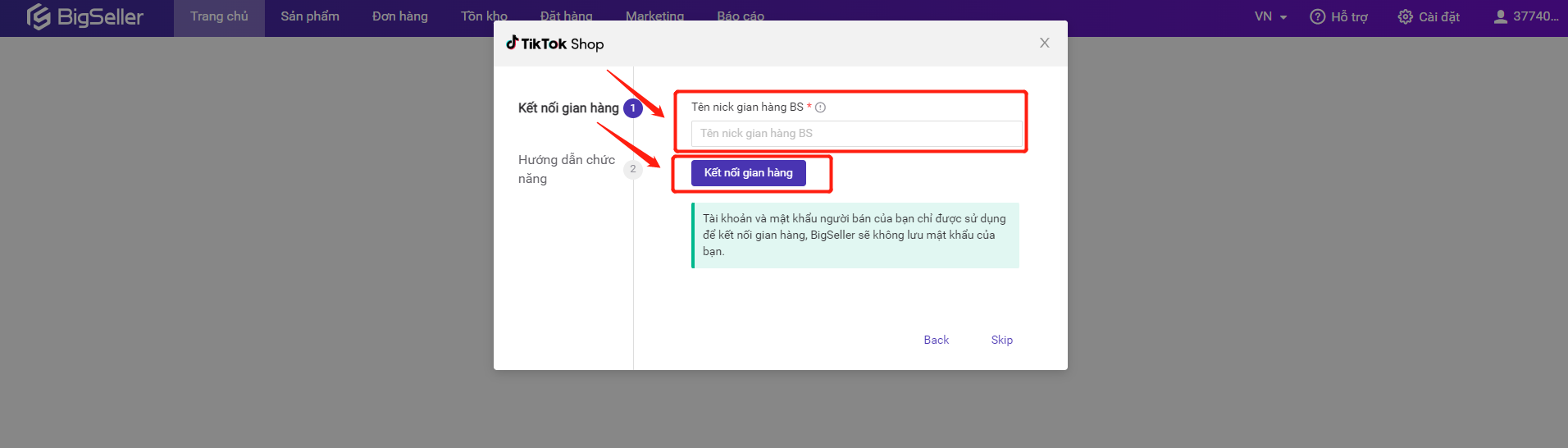Click the BigSeller logo
Image resolution: width=1568 pixels, height=448 pixels.
(x=84, y=16)
